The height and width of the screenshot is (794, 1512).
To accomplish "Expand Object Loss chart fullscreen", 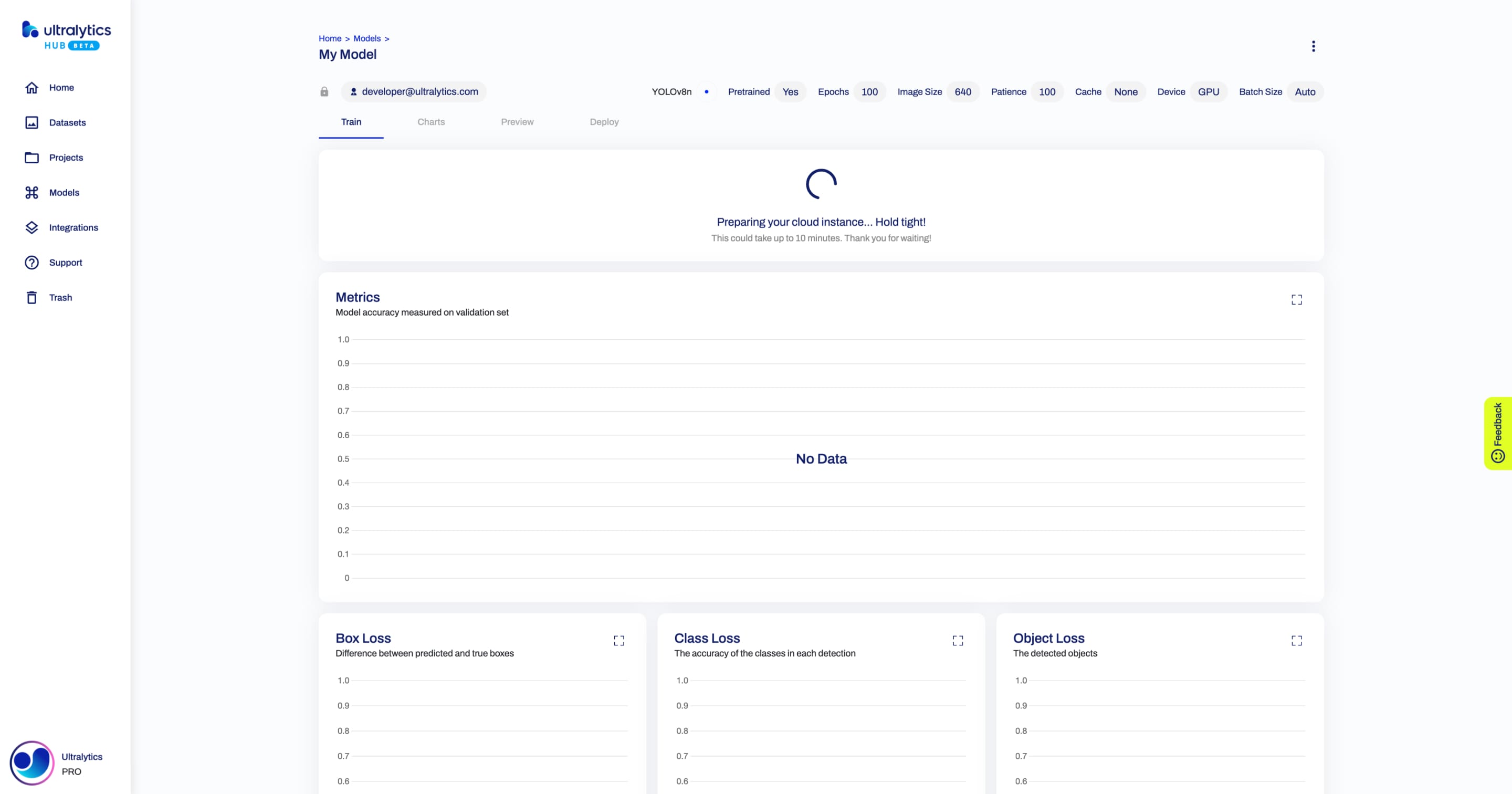I will pyautogui.click(x=1296, y=639).
